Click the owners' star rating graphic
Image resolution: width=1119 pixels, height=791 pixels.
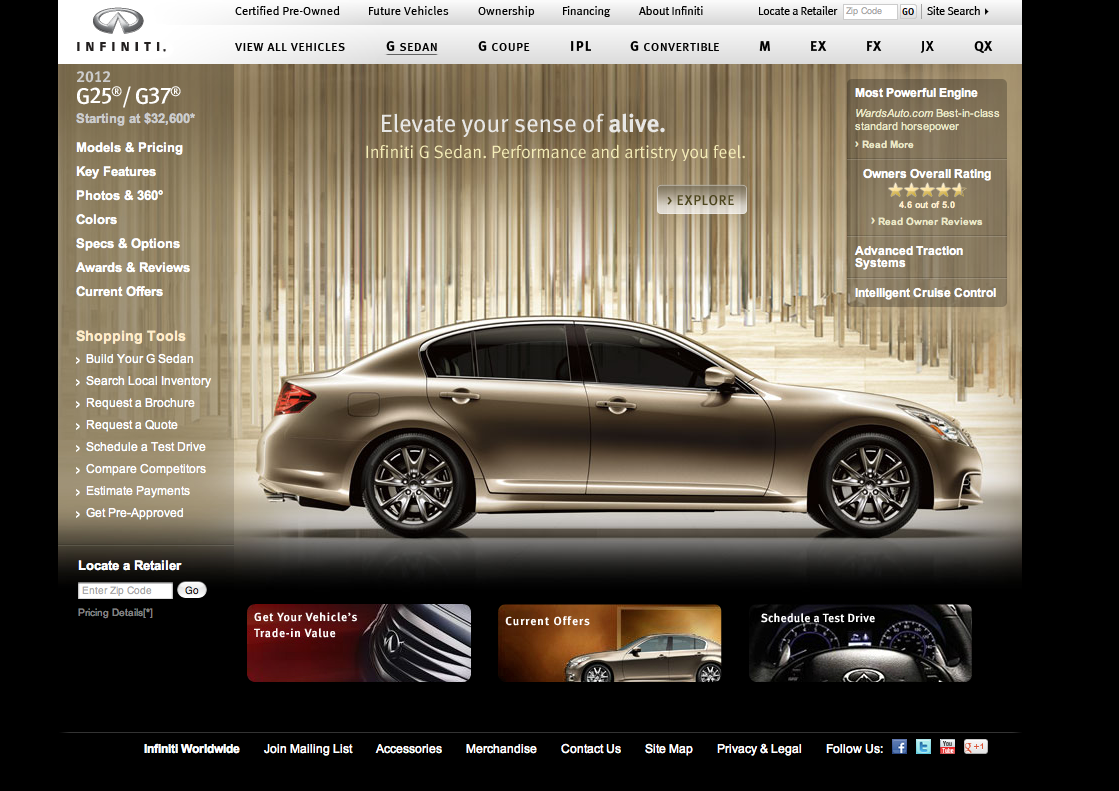pyautogui.click(x=926, y=190)
